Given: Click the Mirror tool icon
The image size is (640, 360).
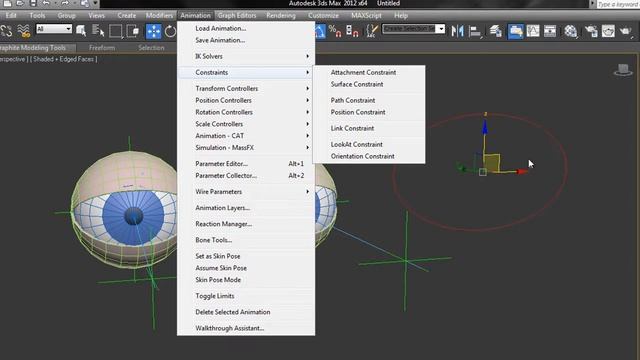Looking at the screenshot, I should [458, 31].
